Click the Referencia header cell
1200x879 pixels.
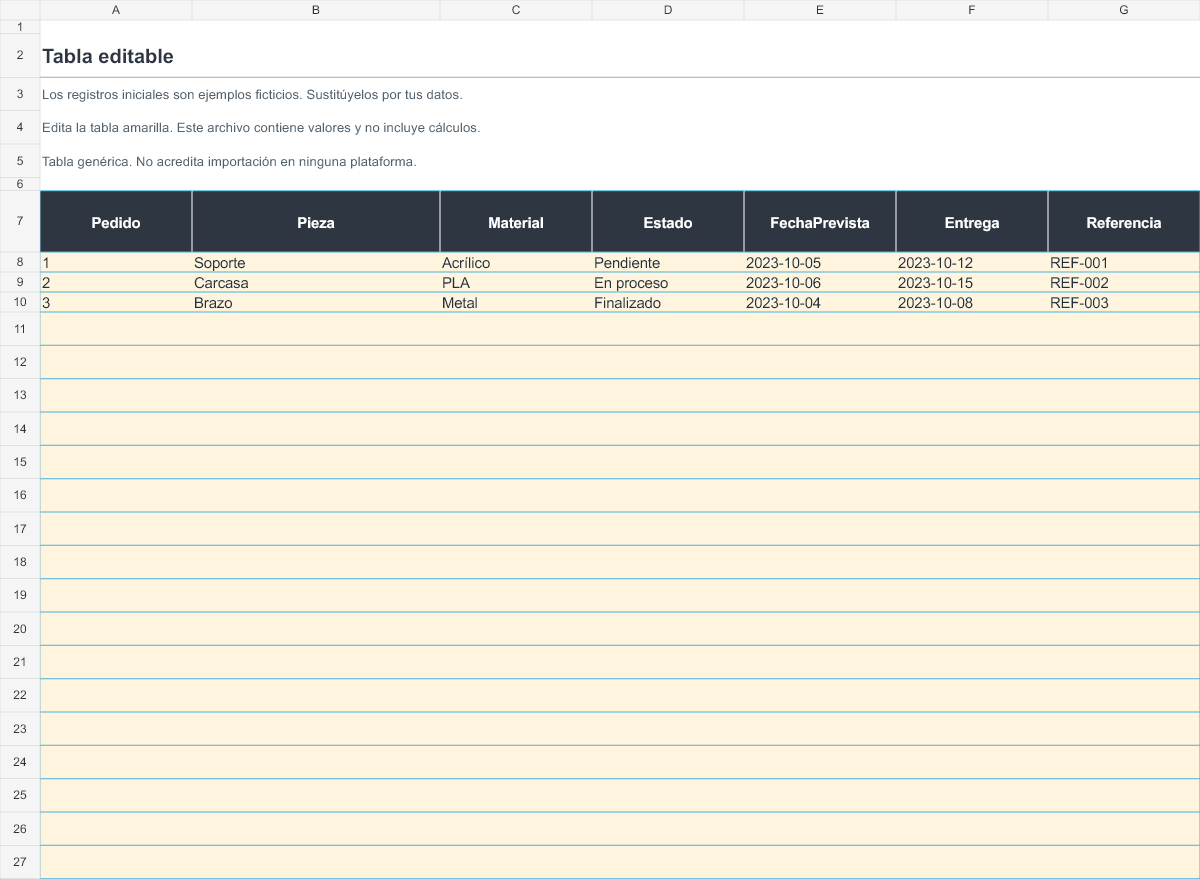point(1124,222)
